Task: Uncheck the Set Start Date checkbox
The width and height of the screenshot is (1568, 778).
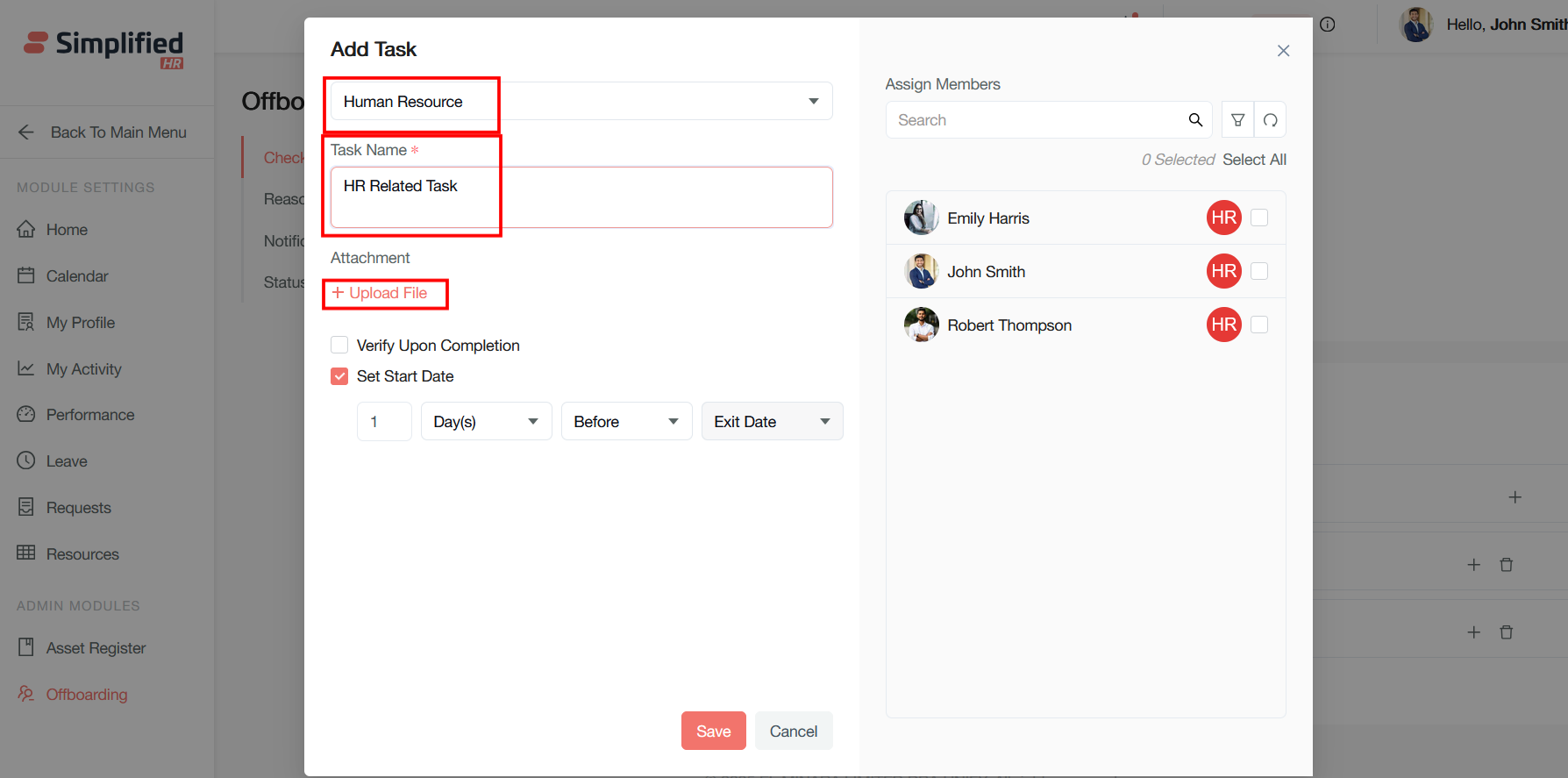Action: coord(339,376)
